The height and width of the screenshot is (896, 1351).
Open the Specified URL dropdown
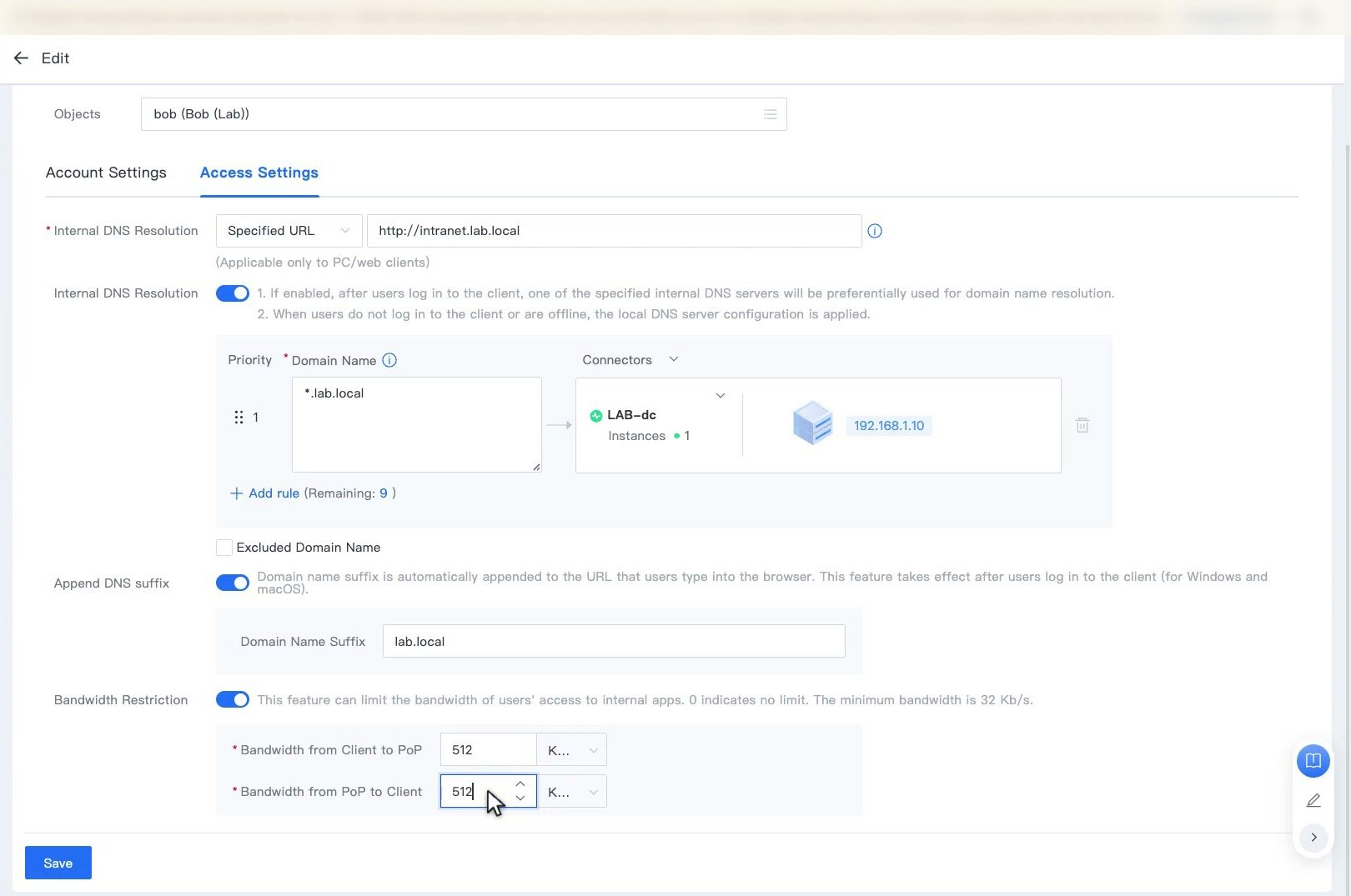click(289, 231)
